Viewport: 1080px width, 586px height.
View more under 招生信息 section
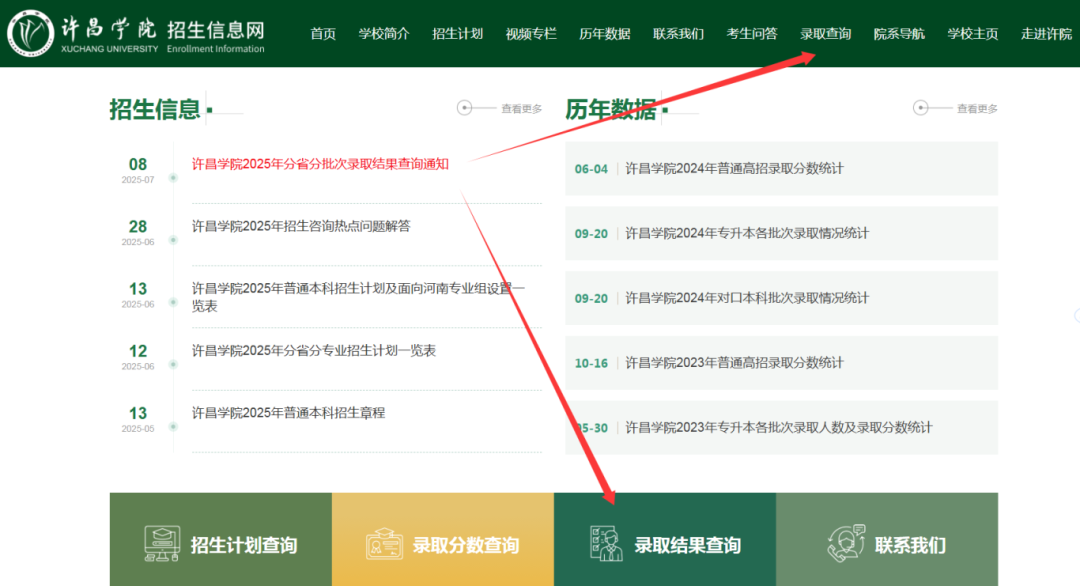(x=521, y=109)
